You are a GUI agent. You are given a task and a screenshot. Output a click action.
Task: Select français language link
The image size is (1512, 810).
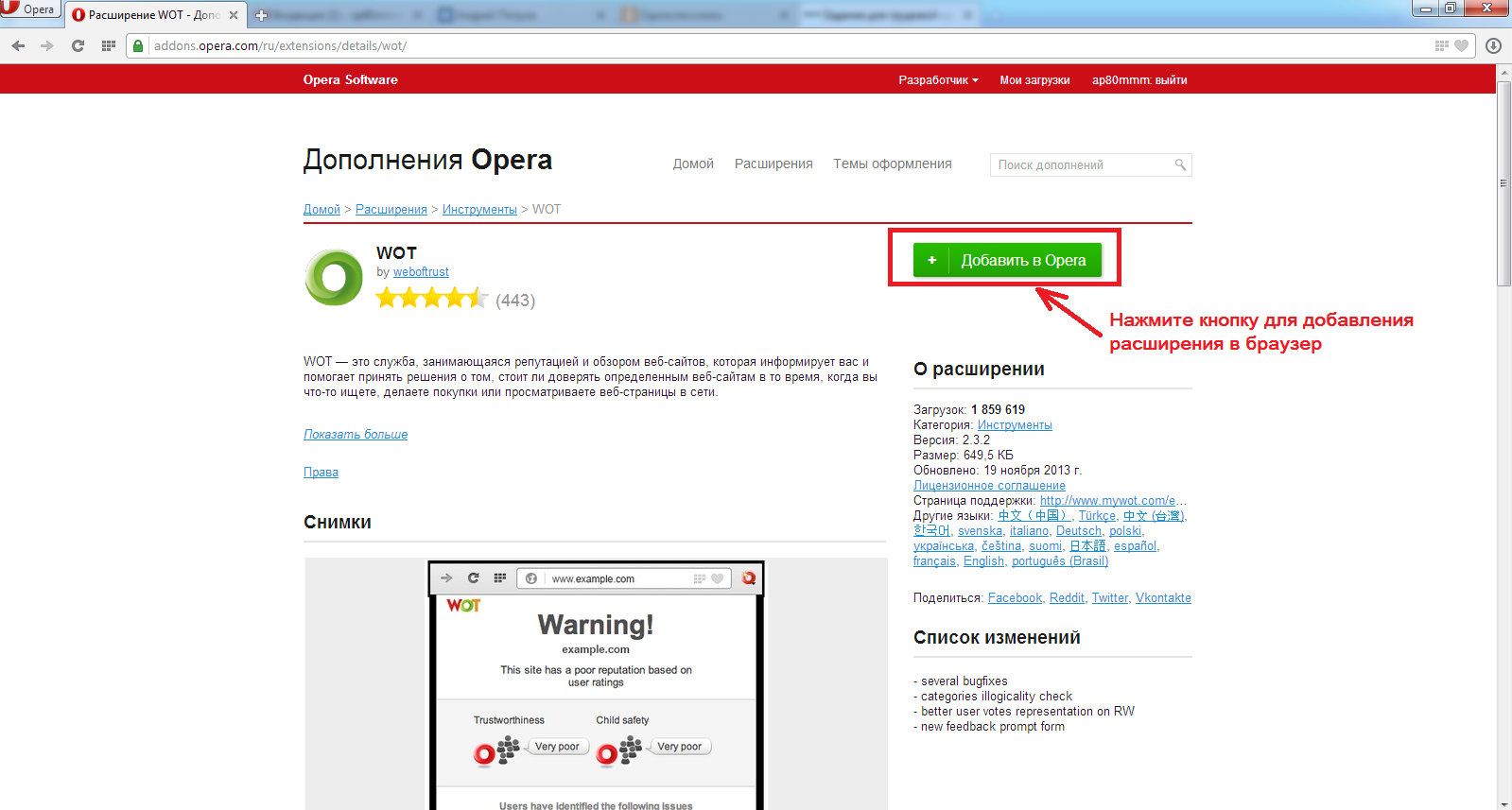(934, 561)
